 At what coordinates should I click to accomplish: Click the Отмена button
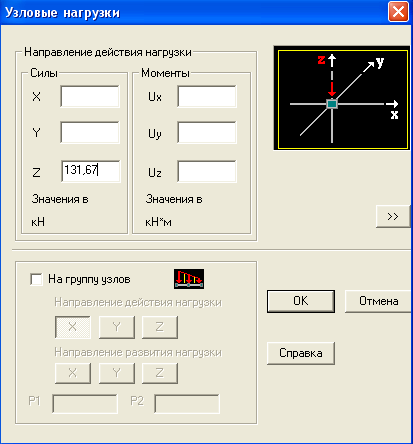[378, 301]
